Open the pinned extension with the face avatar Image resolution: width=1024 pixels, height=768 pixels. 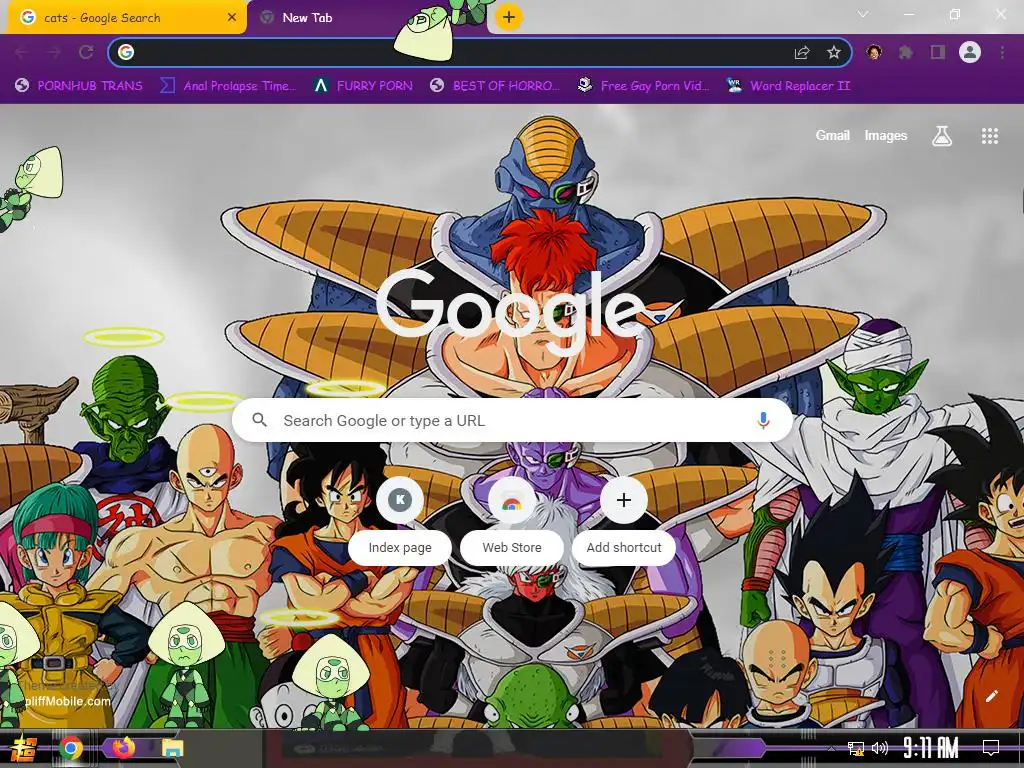click(x=874, y=52)
